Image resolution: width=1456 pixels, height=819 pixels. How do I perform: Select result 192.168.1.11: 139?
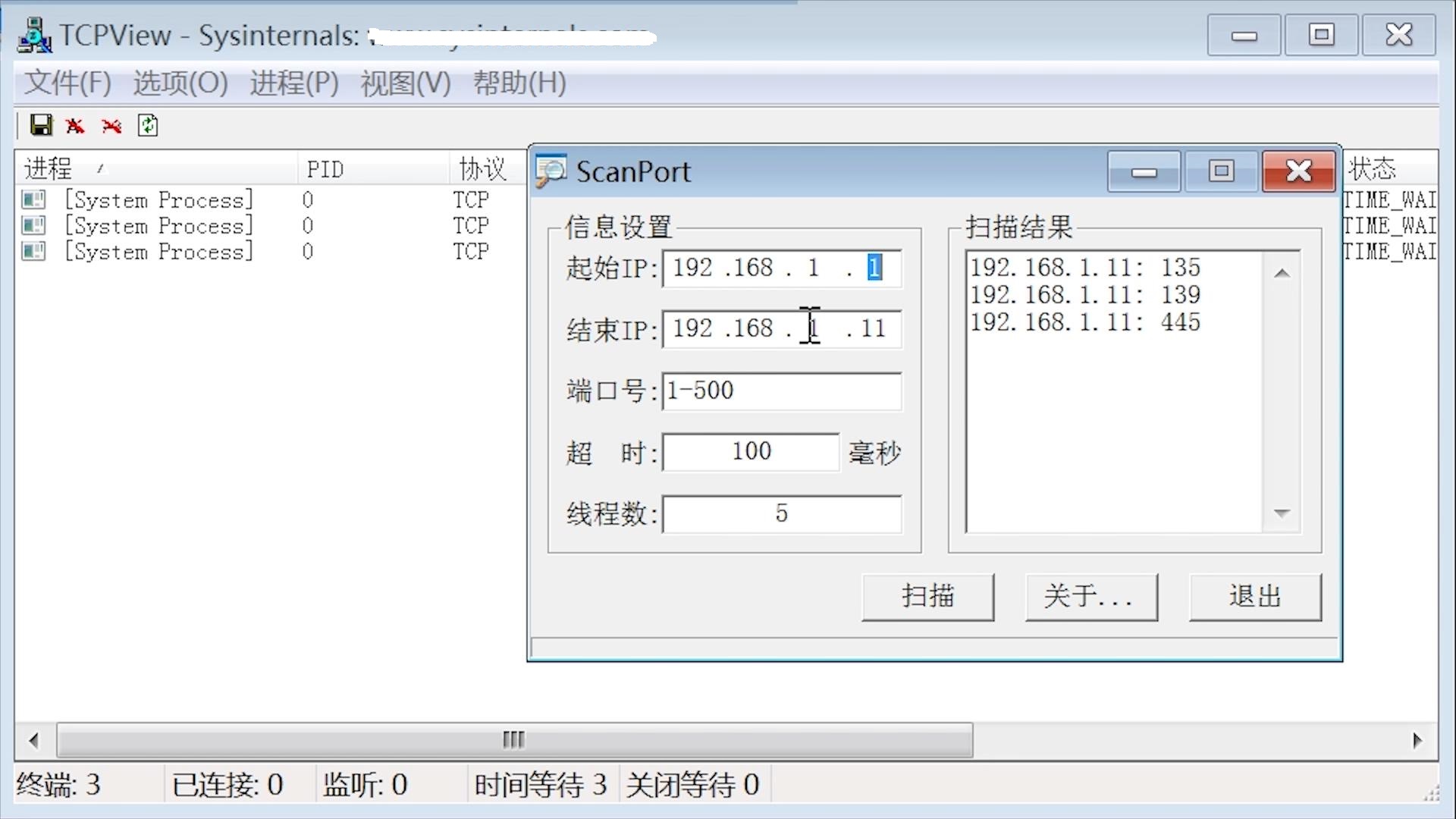click(x=1085, y=295)
